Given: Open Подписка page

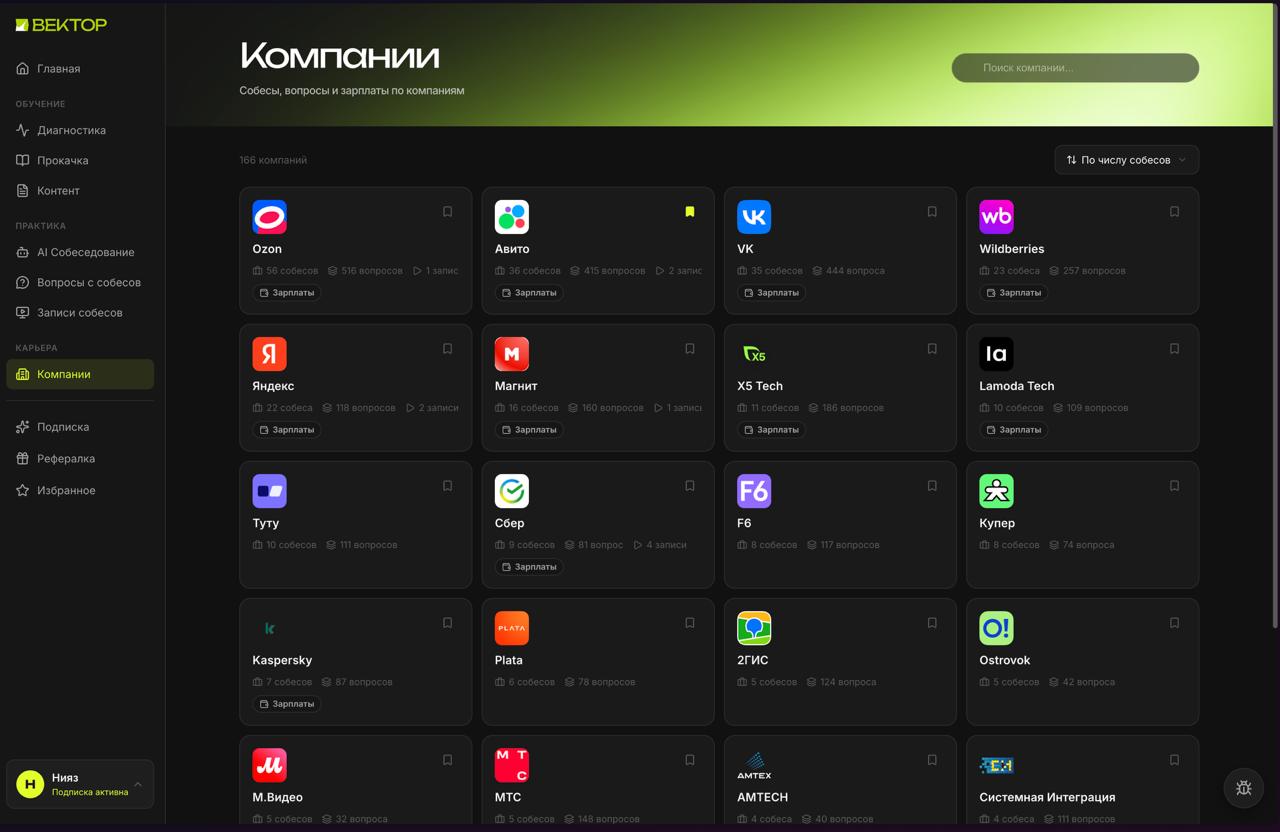Looking at the screenshot, I should click(x=80, y=427).
